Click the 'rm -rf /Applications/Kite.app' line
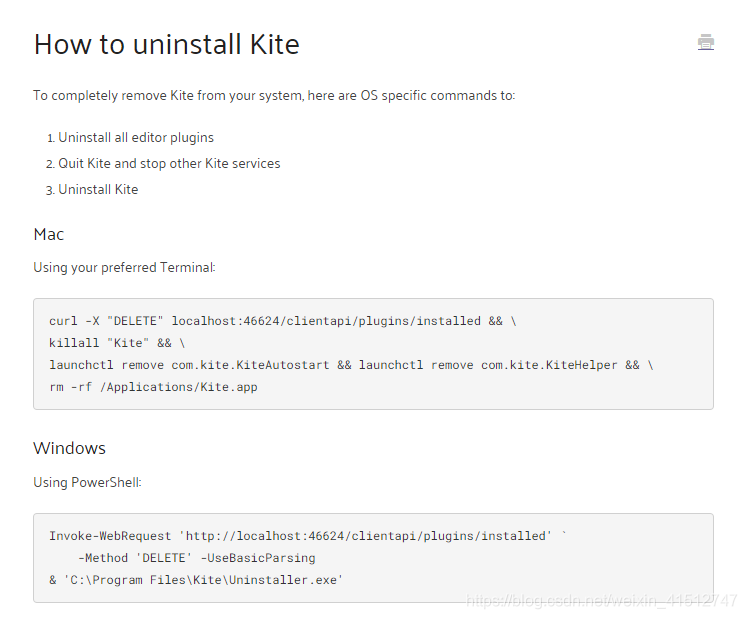The image size is (747, 619). tap(153, 387)
